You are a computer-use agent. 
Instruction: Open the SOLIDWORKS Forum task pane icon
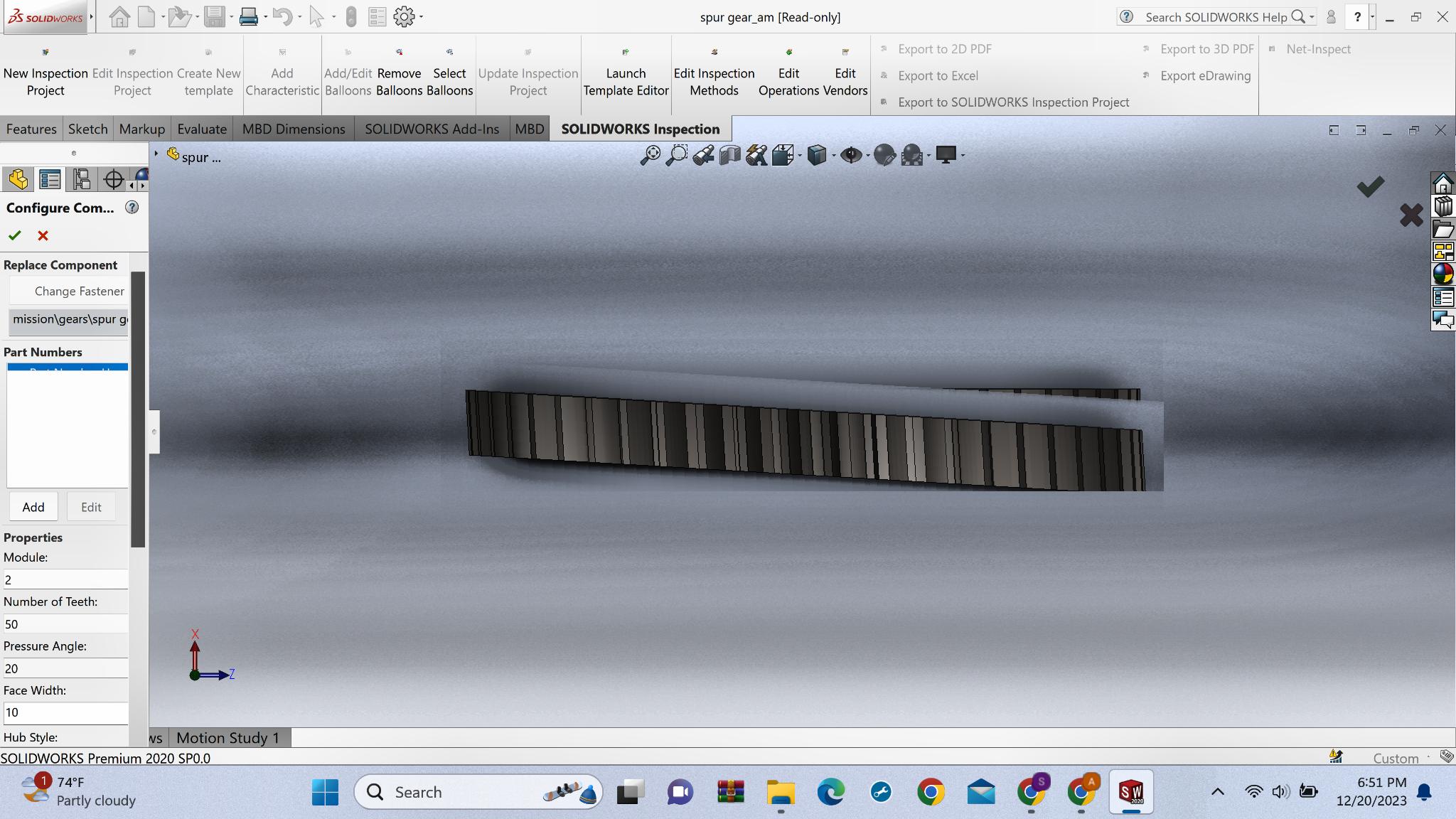click(x=1443, y=320)
